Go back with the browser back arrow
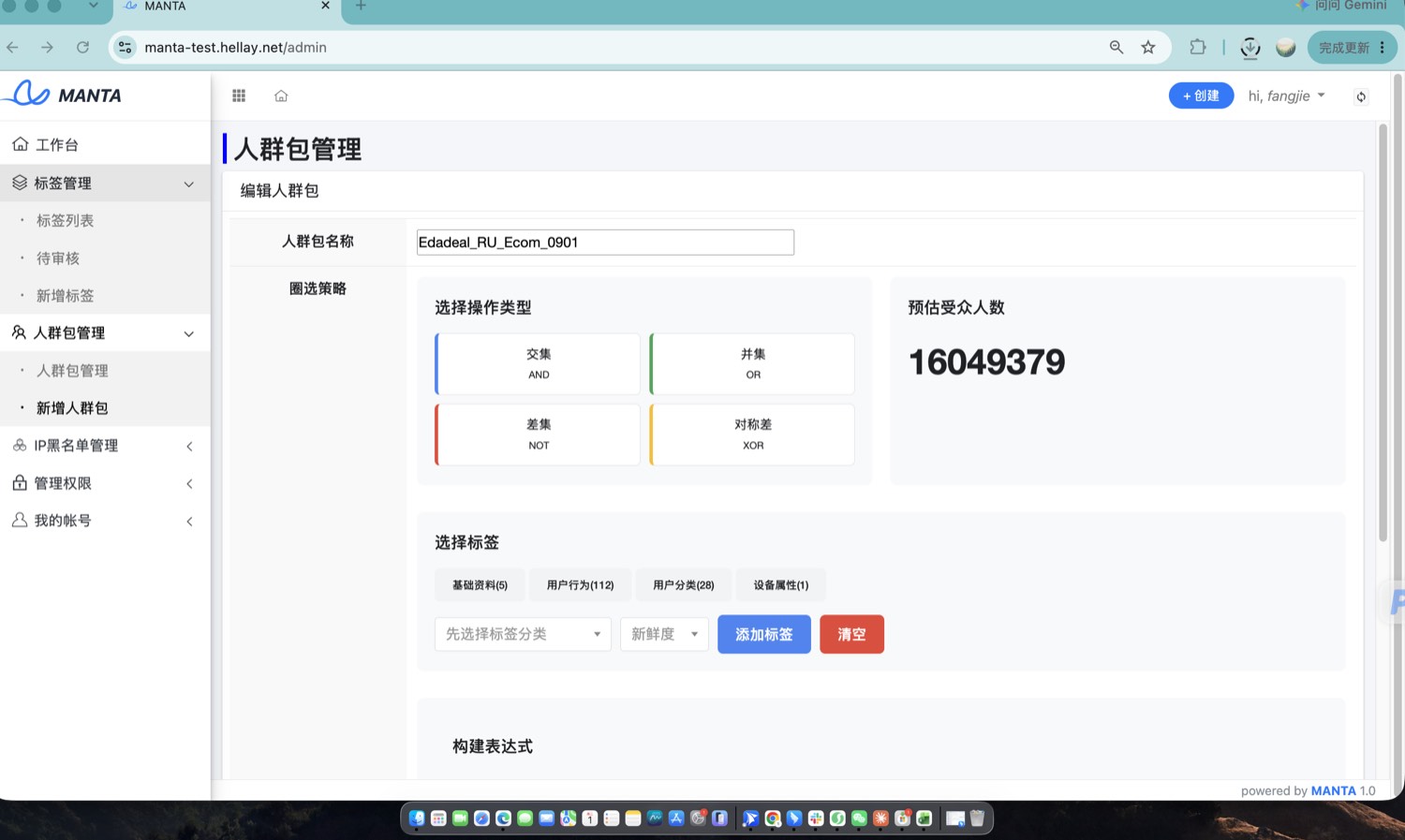Screen dimensions: 1405x840 (13, 47)
